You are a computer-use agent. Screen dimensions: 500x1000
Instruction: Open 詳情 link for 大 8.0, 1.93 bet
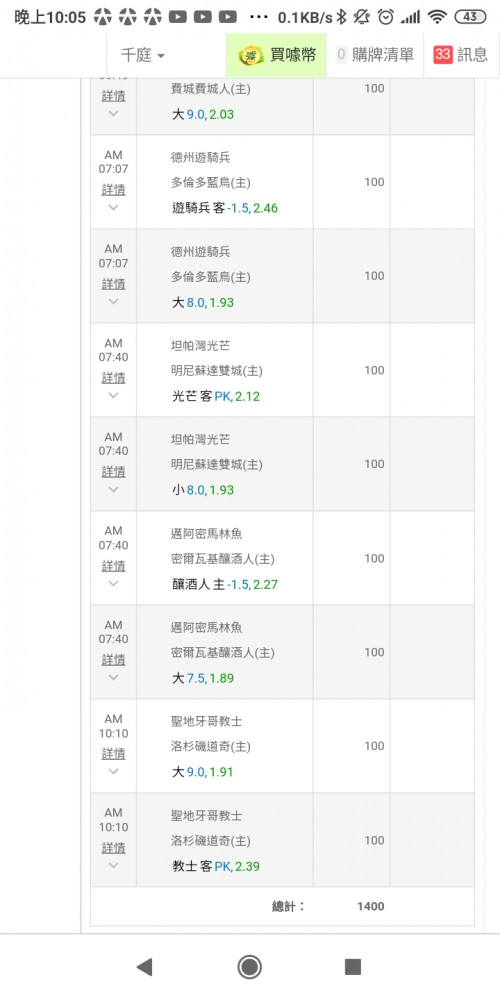114,284
